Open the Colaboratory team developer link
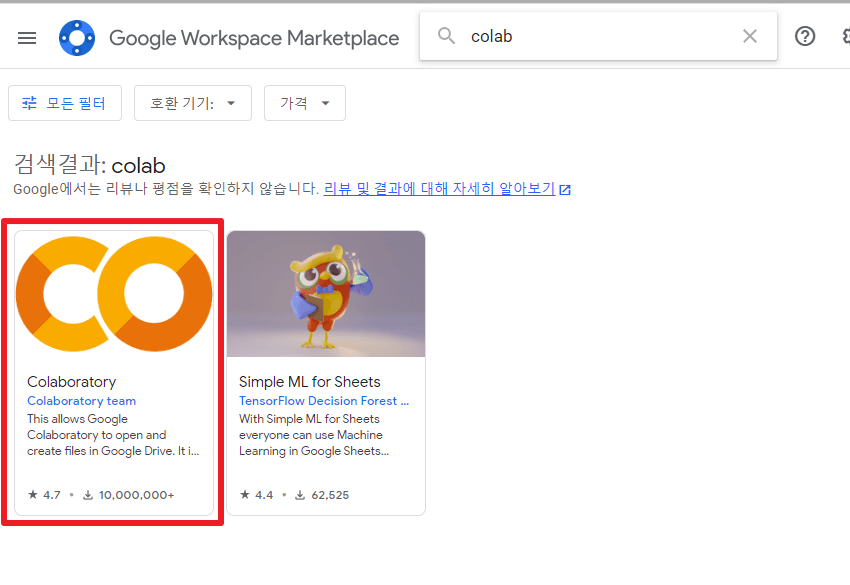 (x=81, y=401)
